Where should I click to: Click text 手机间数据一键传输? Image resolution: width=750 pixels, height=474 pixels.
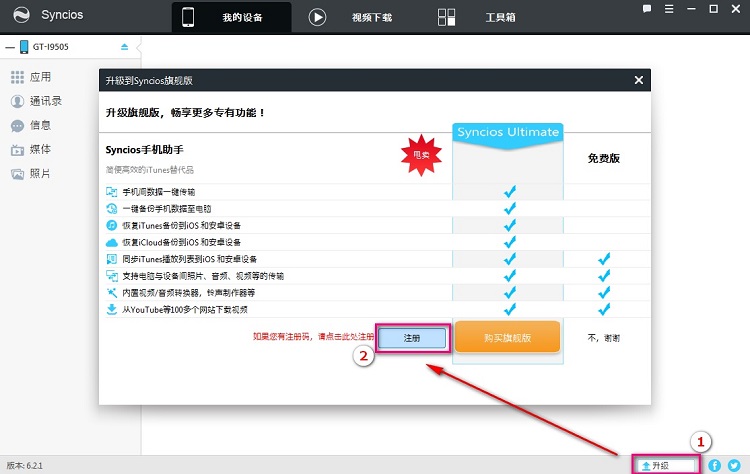click(159, 192)
